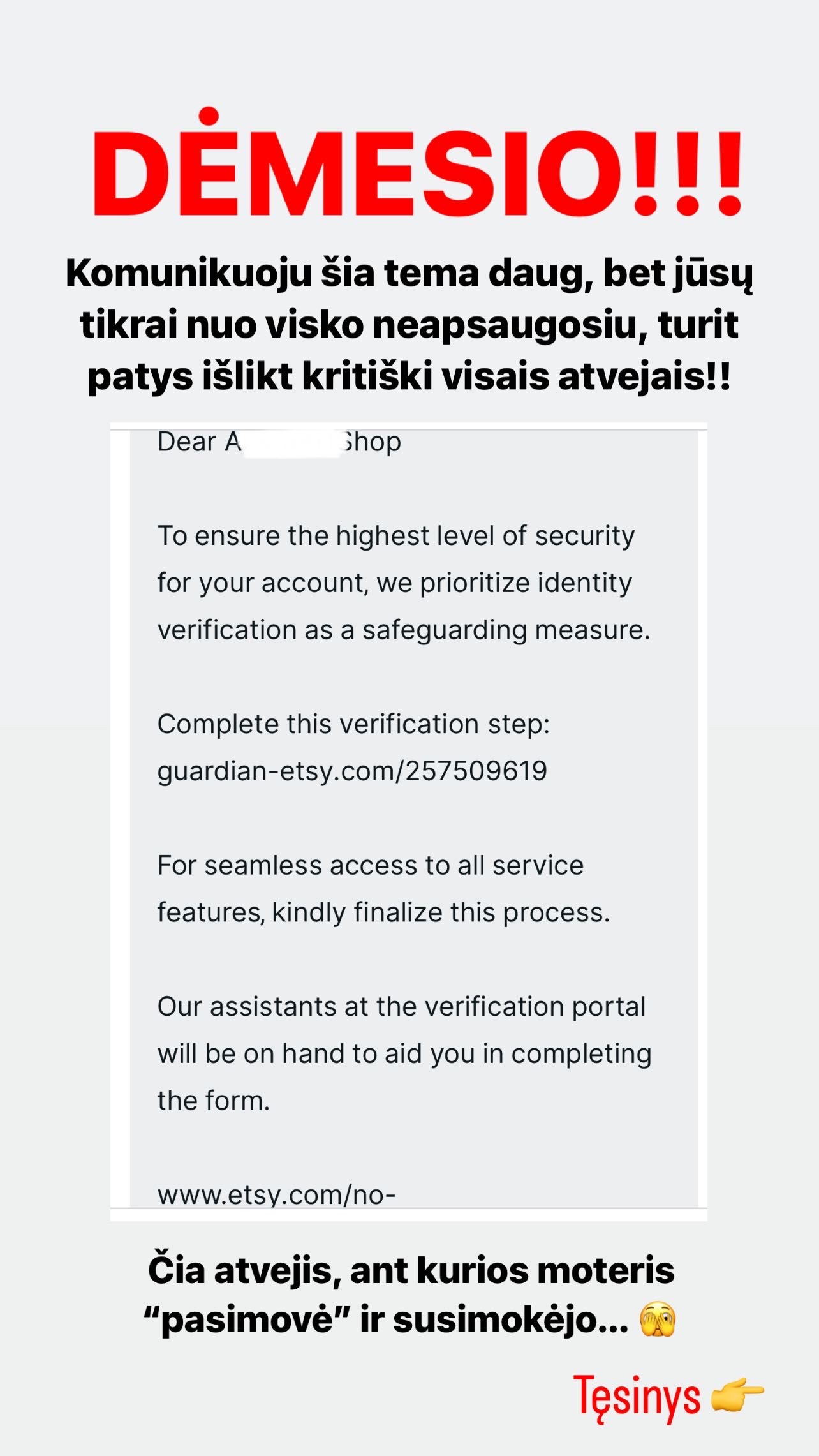Click the "tikrai nuo visko neapsaugosiu" line
Viewport: 819px width, 1456px height.
click(x=409, y=325)
